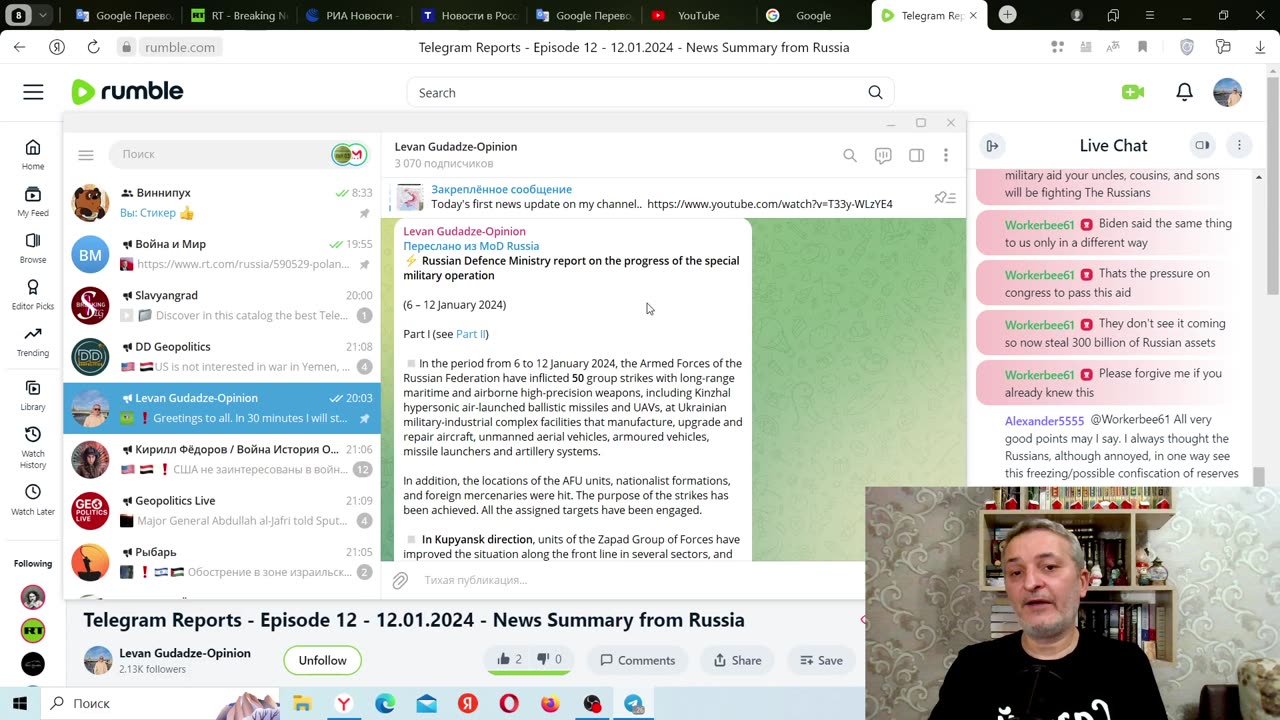Open a new browser tab with plus
This screenshot has height=720, width=1280.
[1008, 15]
